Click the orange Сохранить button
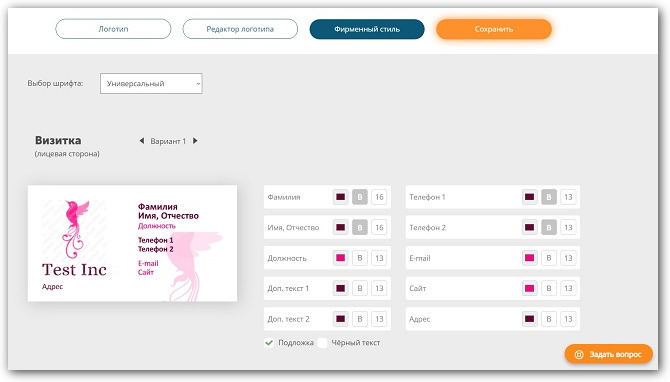670x382 pixels. point(494,29)
